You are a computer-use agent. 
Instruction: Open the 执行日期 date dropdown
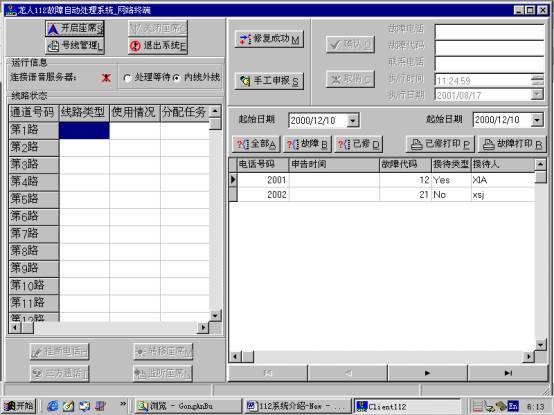tap(537, 94)
